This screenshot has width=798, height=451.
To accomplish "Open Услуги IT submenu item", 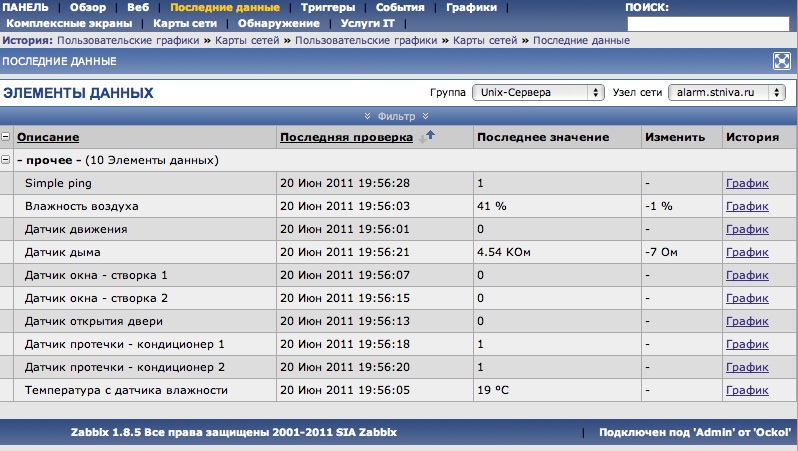I will [367, 22].
